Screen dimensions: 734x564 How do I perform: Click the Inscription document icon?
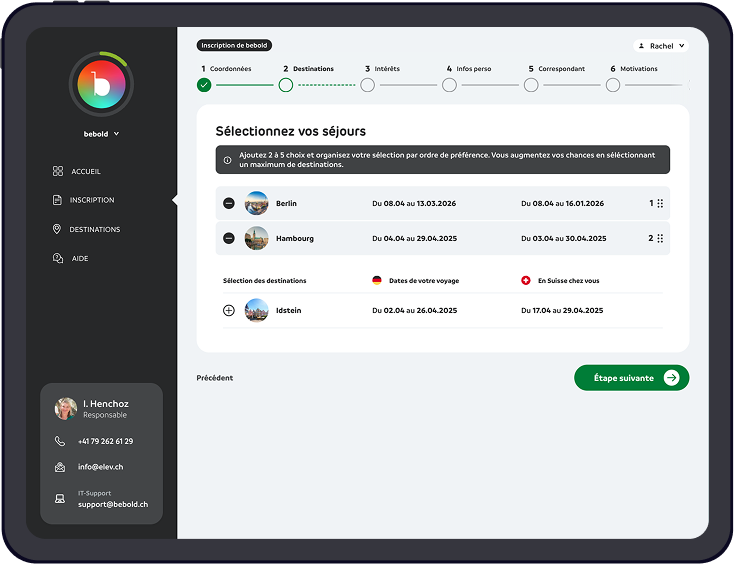[58, 200]
